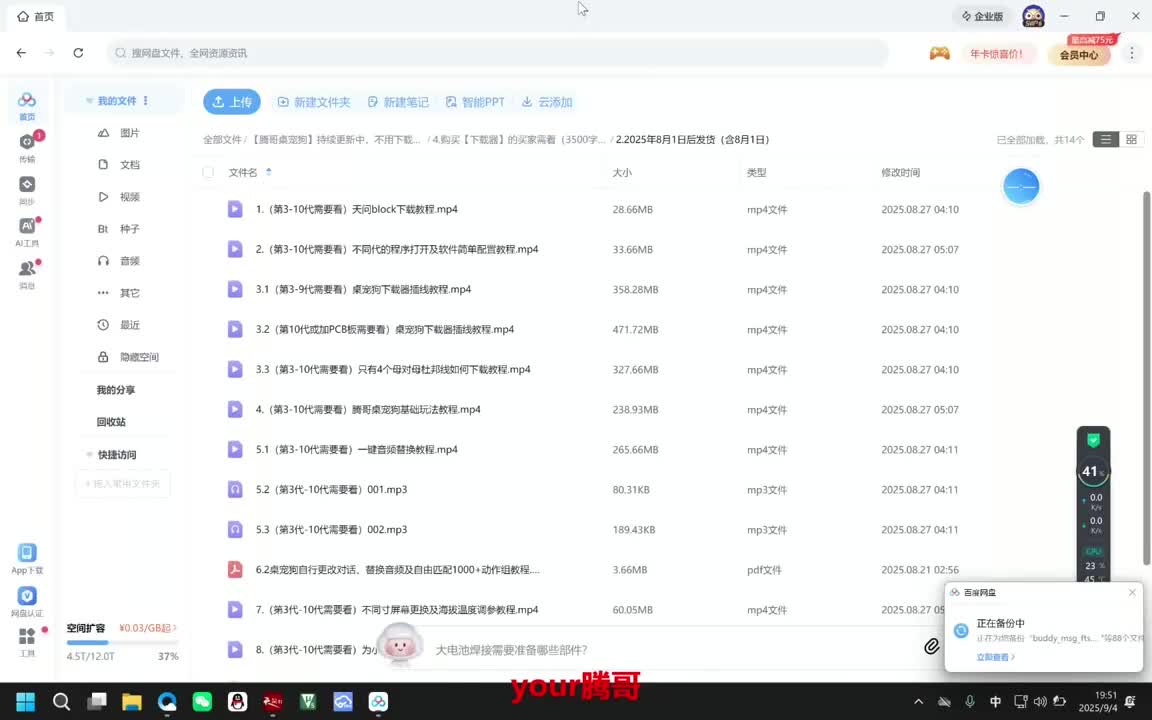This screenshot has height=720, width=1152.
Task: Open File Explorer from taskbar
Action: 132,702
